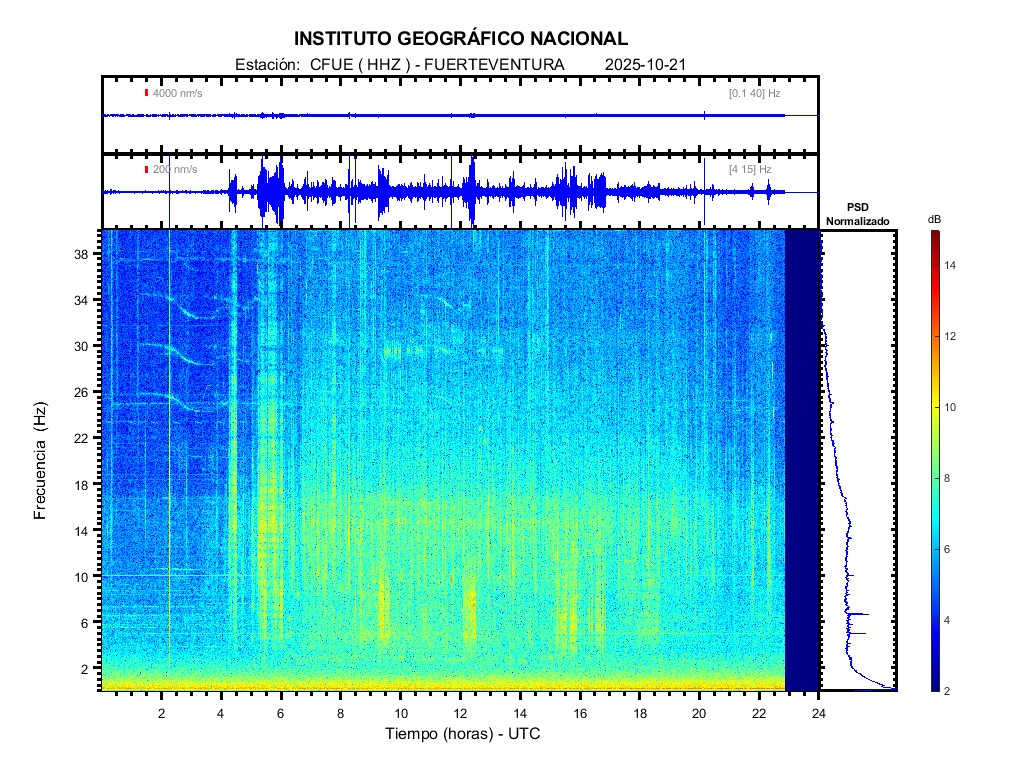The width and height of the screenshot is (1024, 768).
Task: Click the colorbar tick label 14
Action: click(x=953, y=266)
